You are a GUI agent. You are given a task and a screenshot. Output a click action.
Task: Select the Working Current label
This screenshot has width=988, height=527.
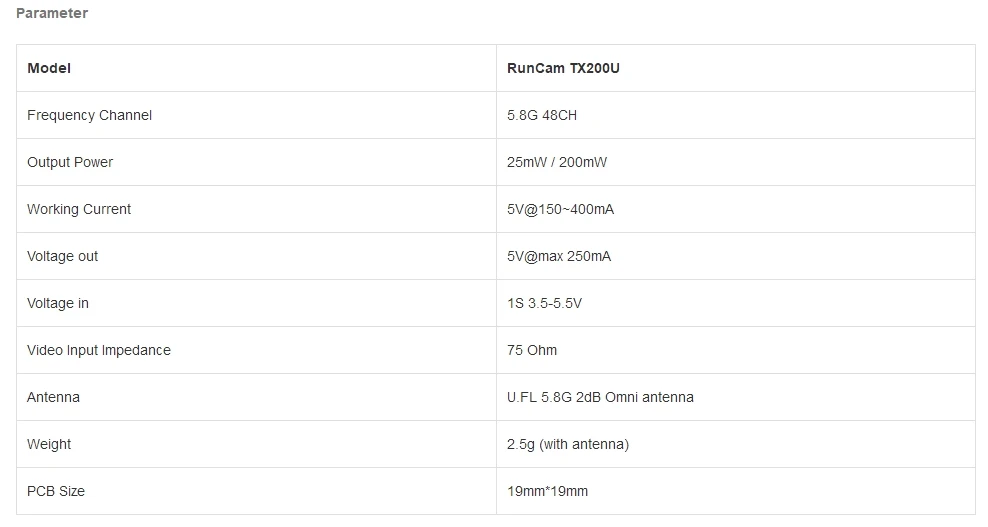click(79, 209)
